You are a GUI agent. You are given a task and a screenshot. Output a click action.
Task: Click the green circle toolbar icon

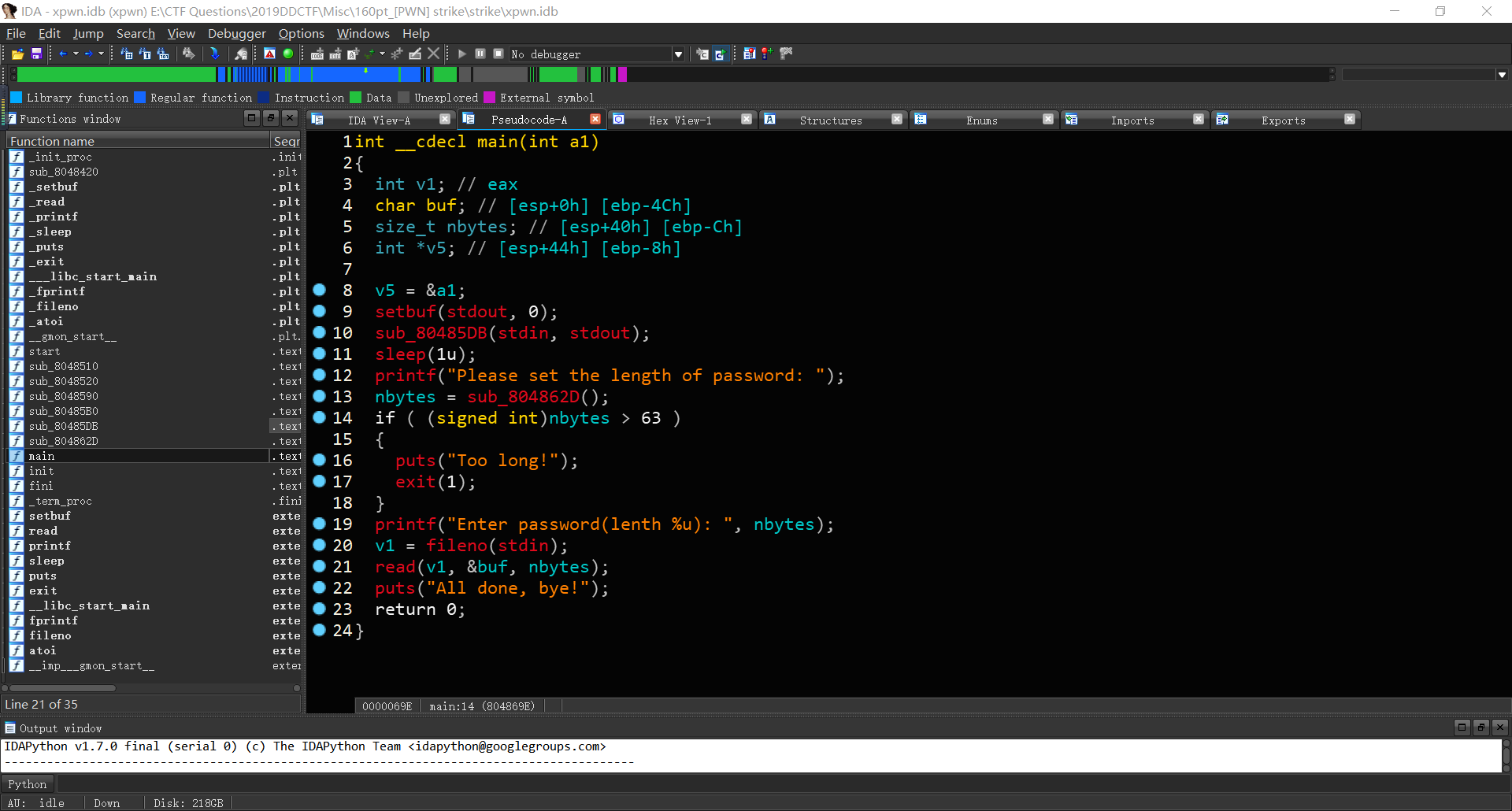[x=288, y=54]
